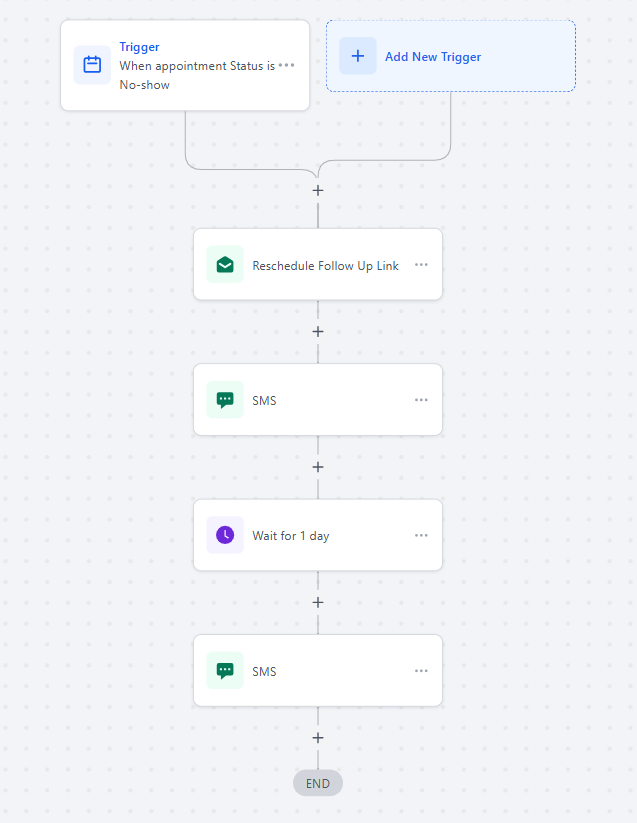The height and width of the screenshot is (823, 637).
Task: Open three-dot menu for Reschedule Follow Up Link
Action: (x=421, y=265)
